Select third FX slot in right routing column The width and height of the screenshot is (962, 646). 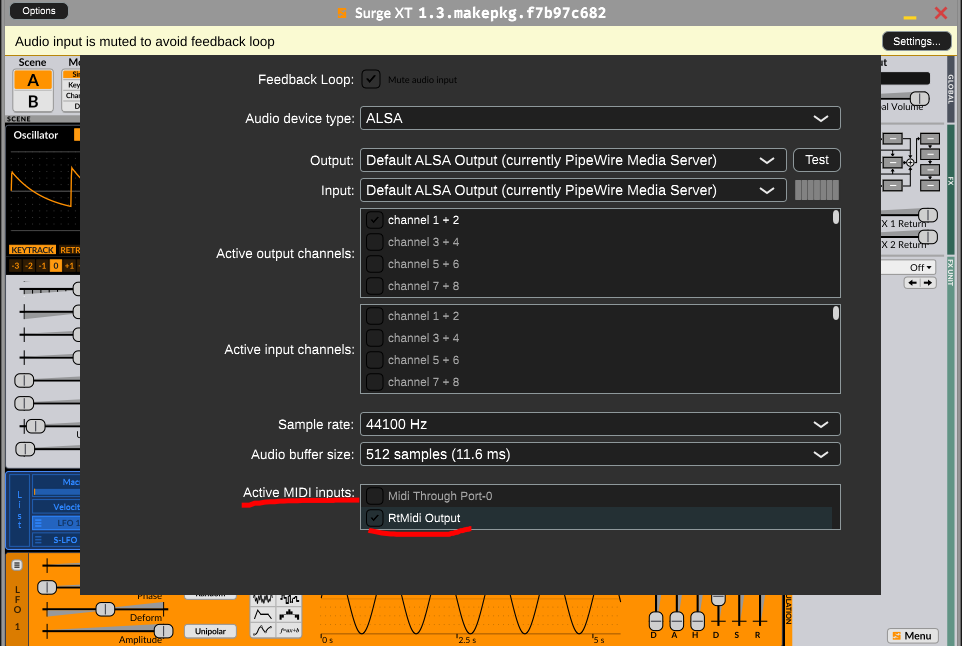coord(930,170)
